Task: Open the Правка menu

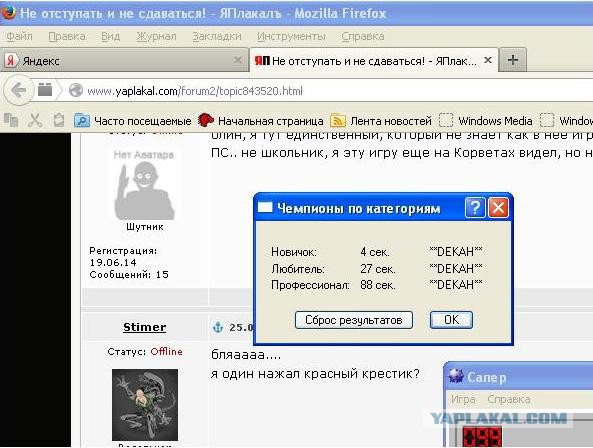Action: tap(67, 36)
